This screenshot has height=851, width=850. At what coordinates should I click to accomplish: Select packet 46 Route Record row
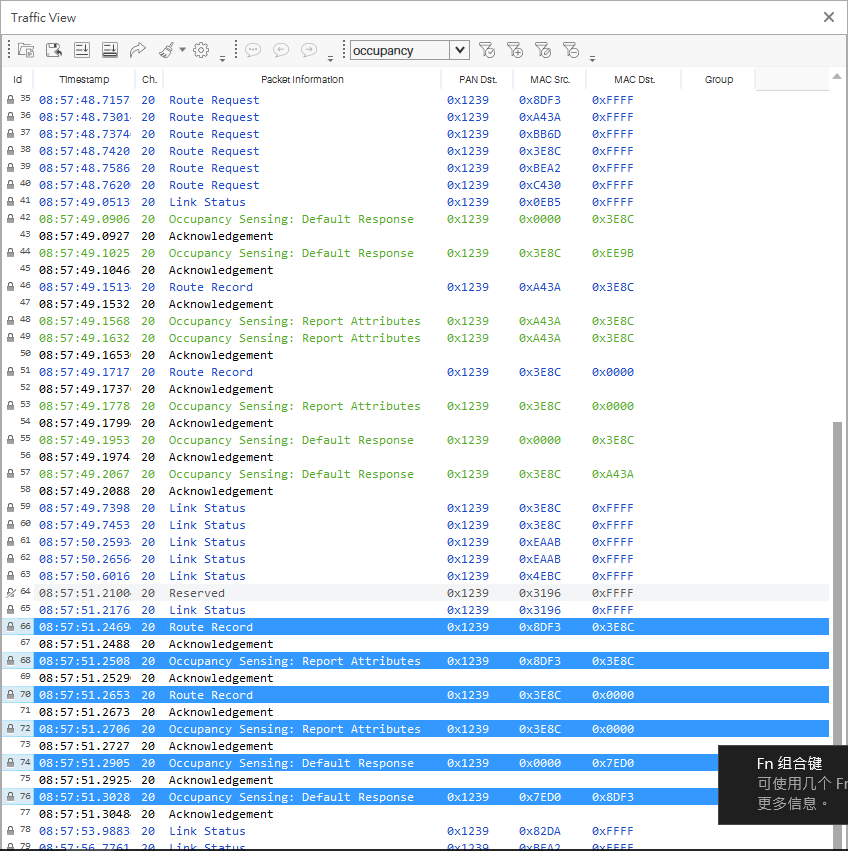(x=415, y=287)
